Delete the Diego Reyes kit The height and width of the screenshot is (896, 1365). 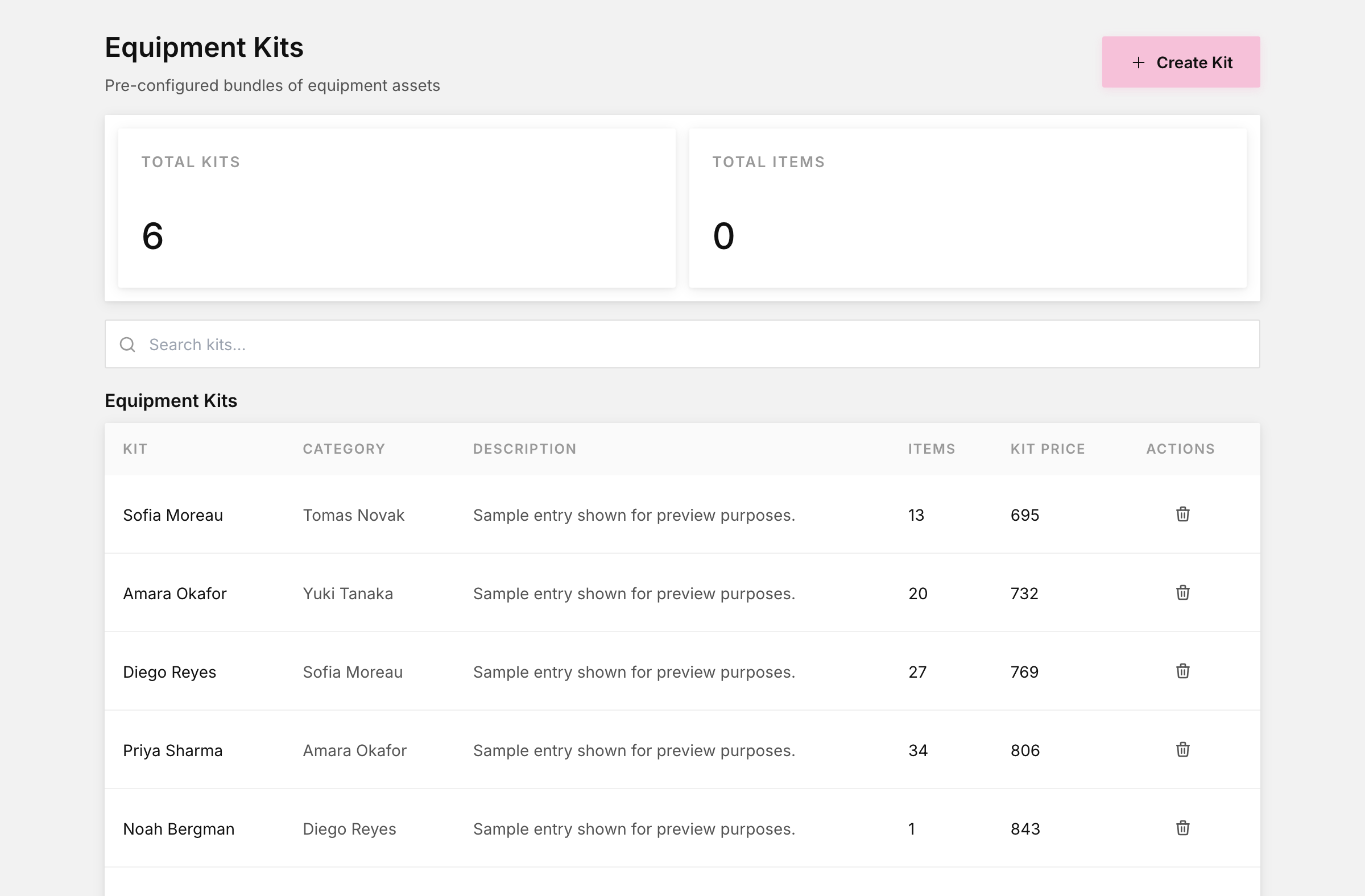point(1182,671)
